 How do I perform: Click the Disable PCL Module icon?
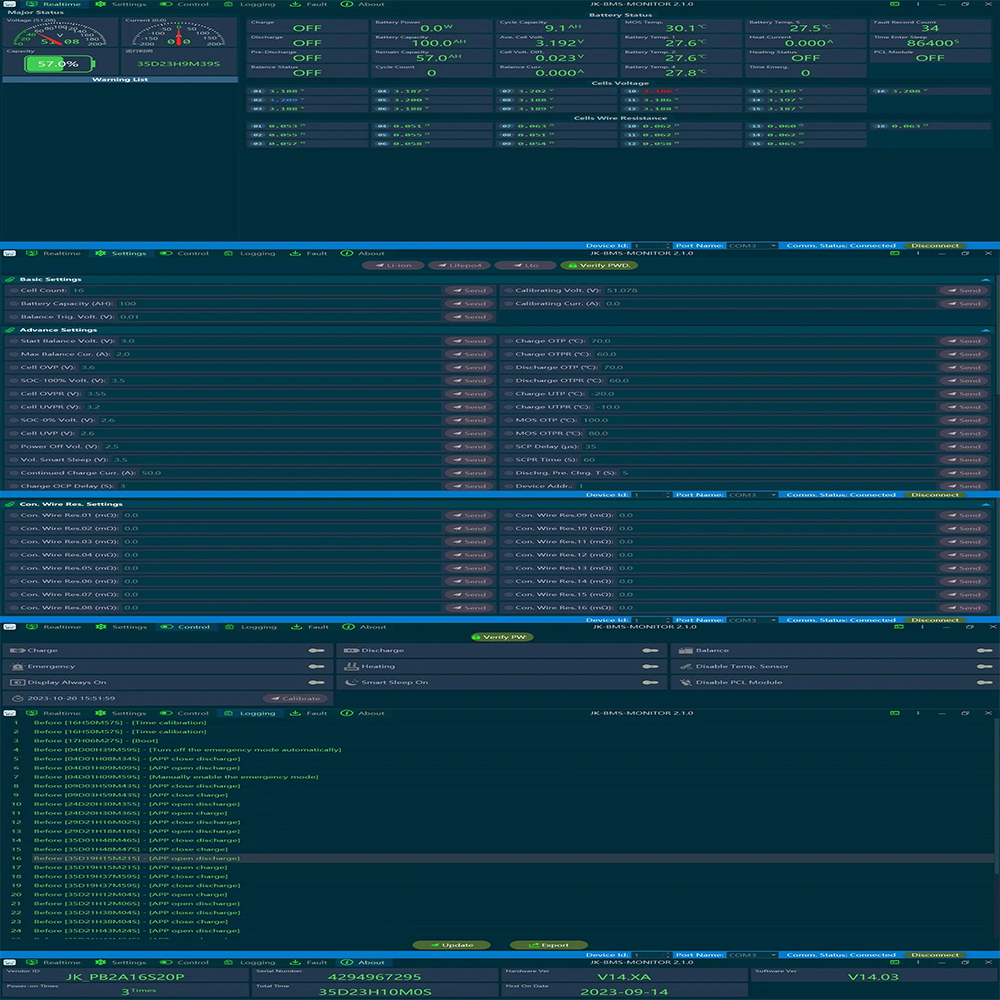[x=685, y=683]
